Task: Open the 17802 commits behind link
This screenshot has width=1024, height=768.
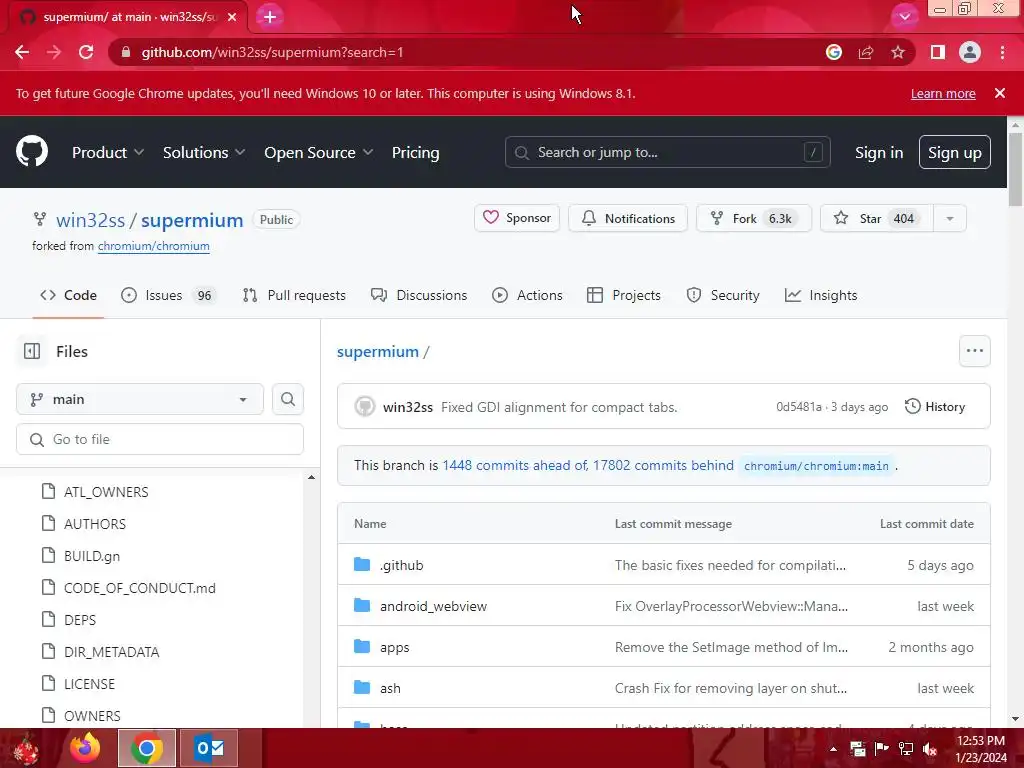Action: (664, 465)
